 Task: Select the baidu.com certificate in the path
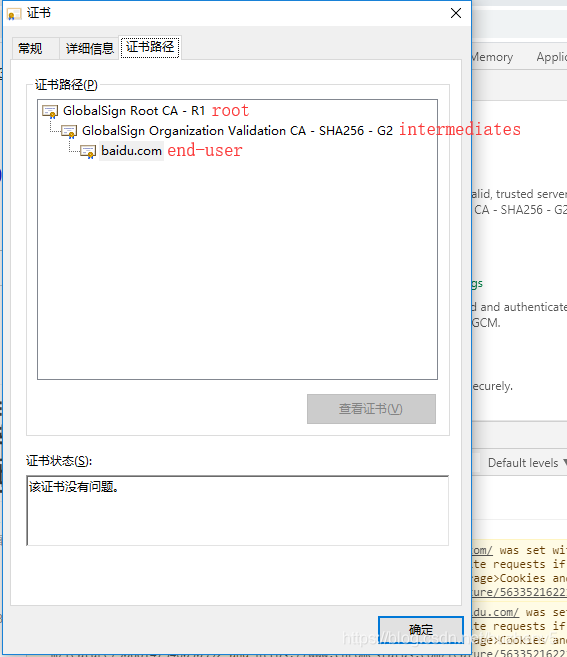coord(132,151)
